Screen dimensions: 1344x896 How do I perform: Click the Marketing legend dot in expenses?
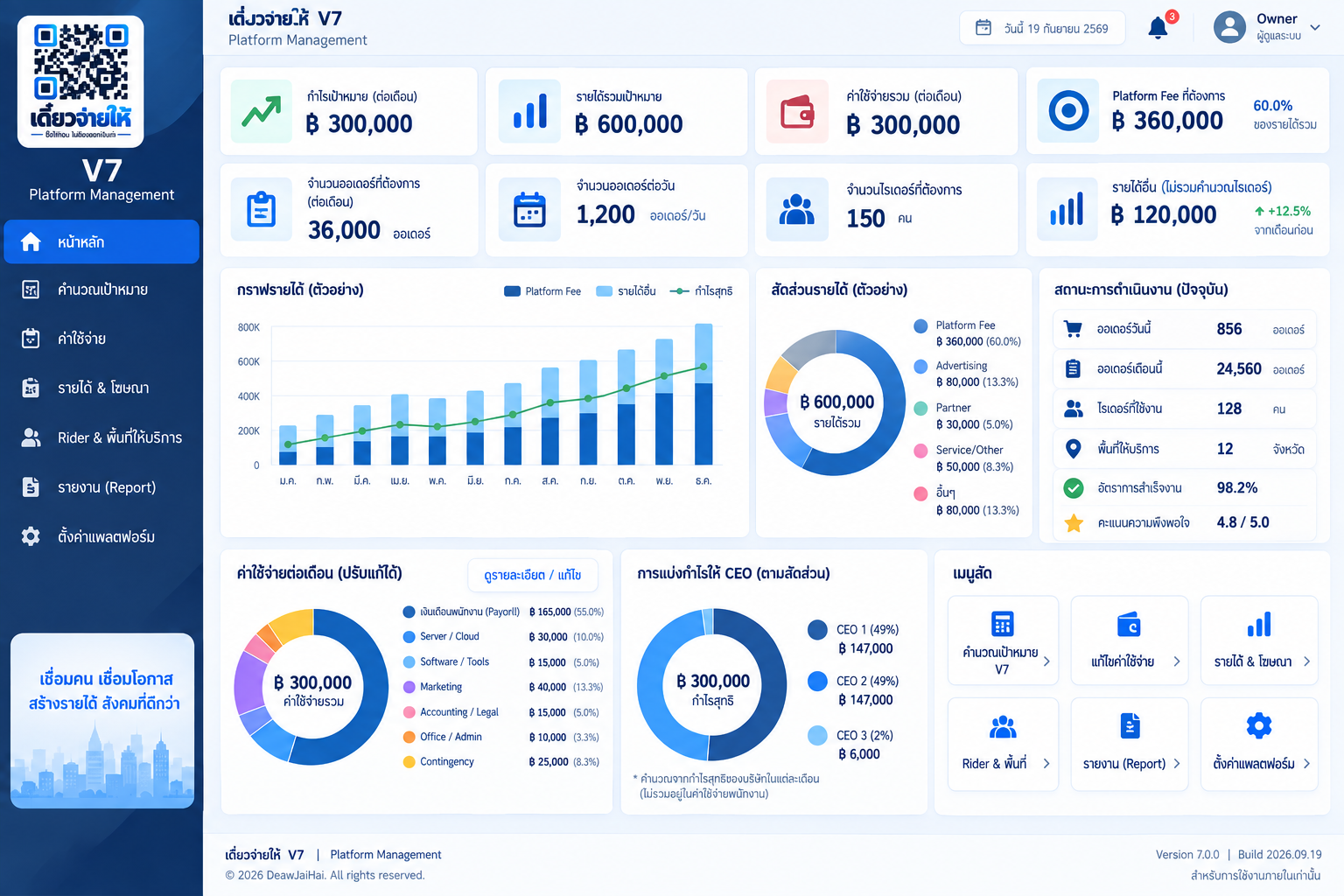tap(409, 687)
